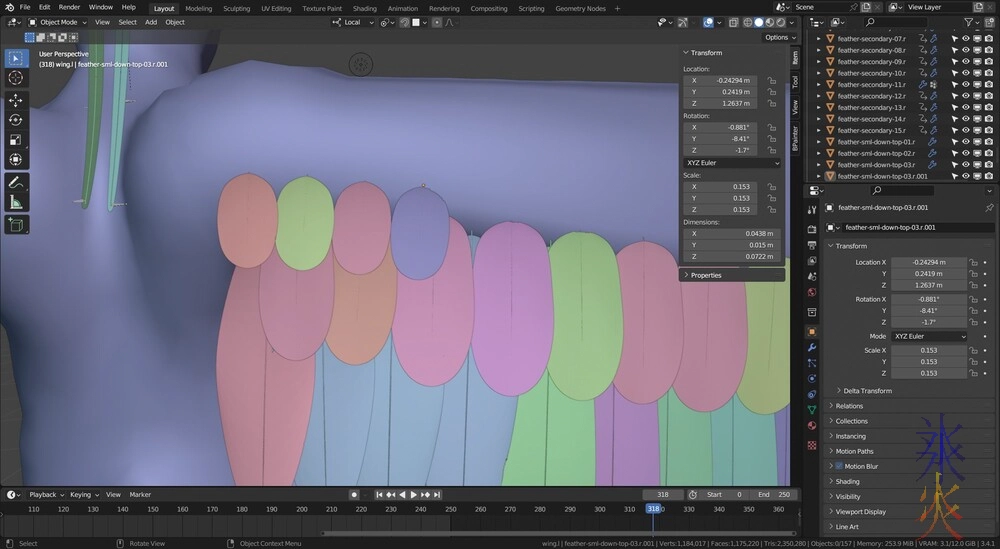
Task: Open the Modifiers wrench properties tab
Action: coord(812,347)
